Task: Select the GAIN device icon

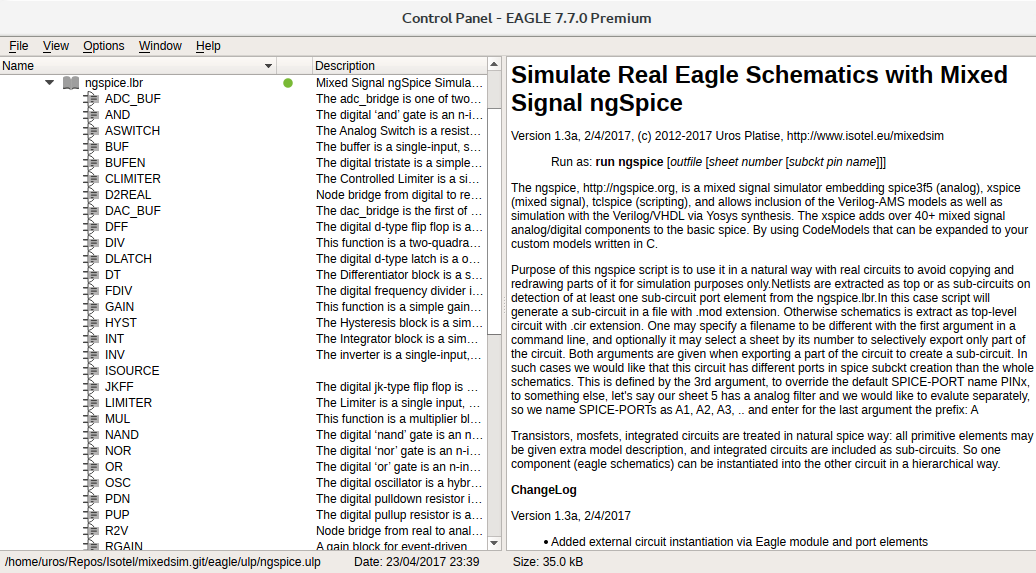Action: [x=91, y=307]
